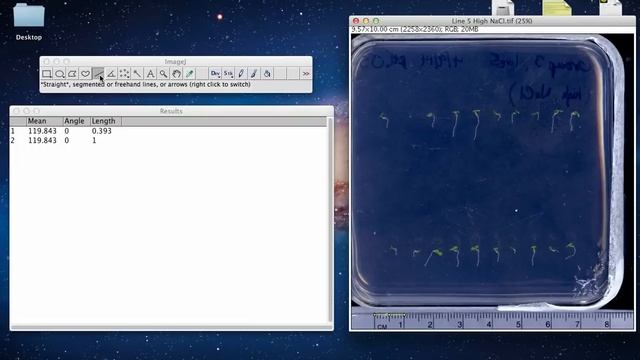The height and width of the screenshot is (360, 640).
Task: Select the Angle tool
Action: click(111, 73)
